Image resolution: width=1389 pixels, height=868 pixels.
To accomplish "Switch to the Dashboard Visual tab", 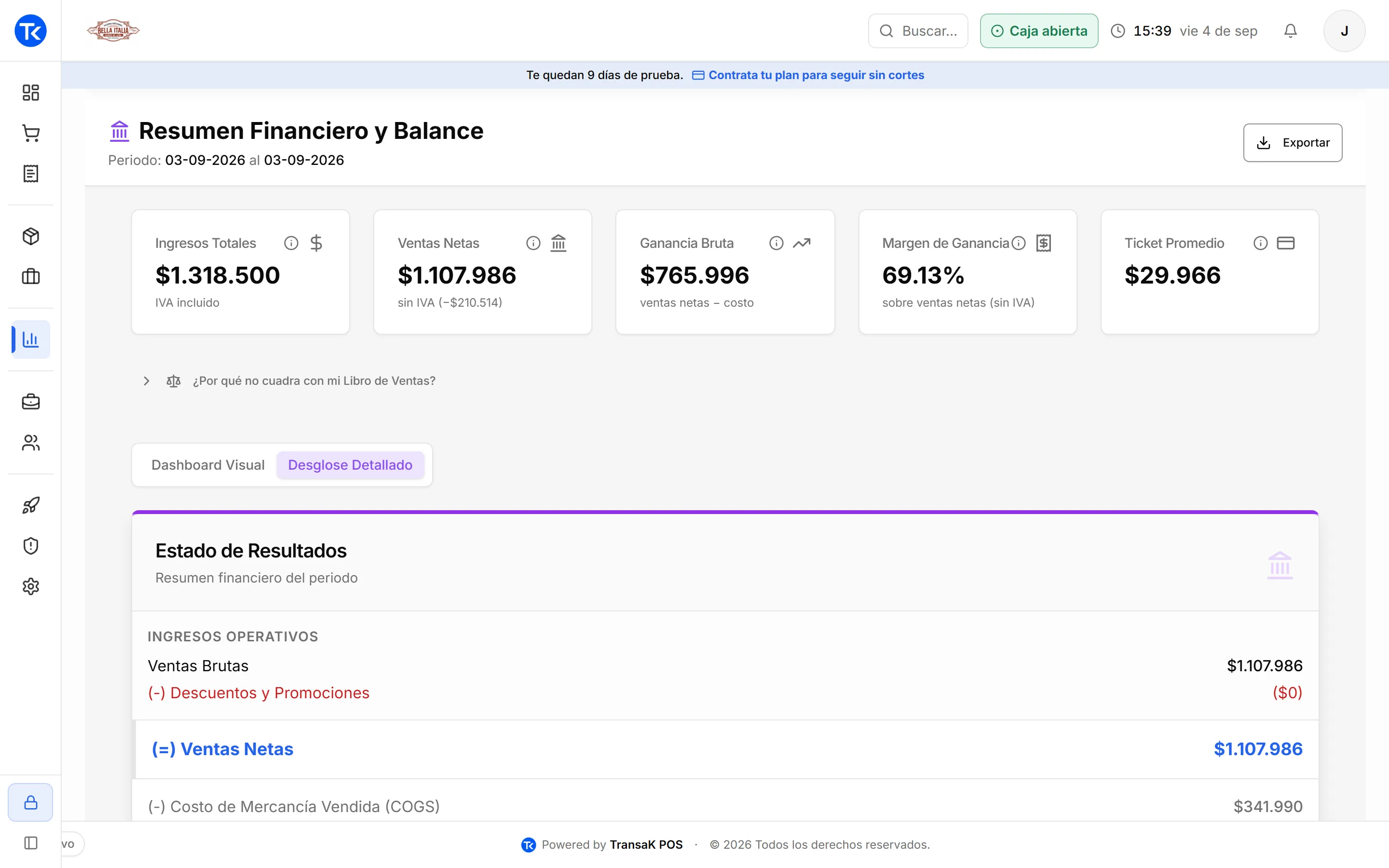I will [208, 465].
